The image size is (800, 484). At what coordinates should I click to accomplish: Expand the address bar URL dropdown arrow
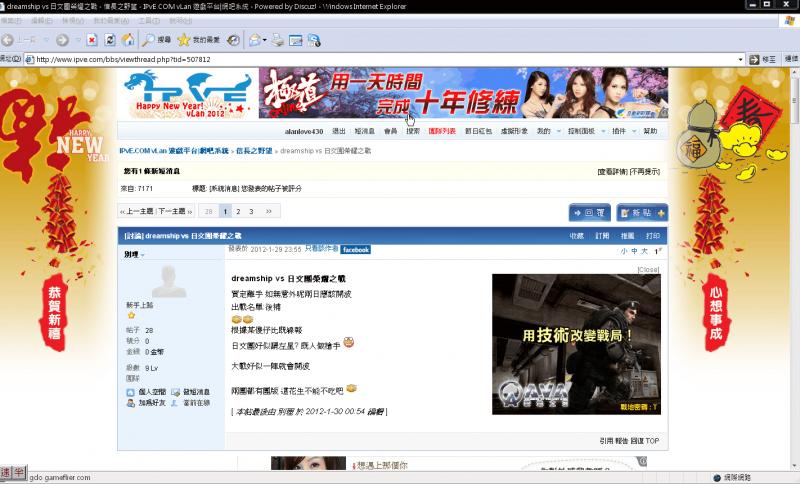(x=740, y=60)
